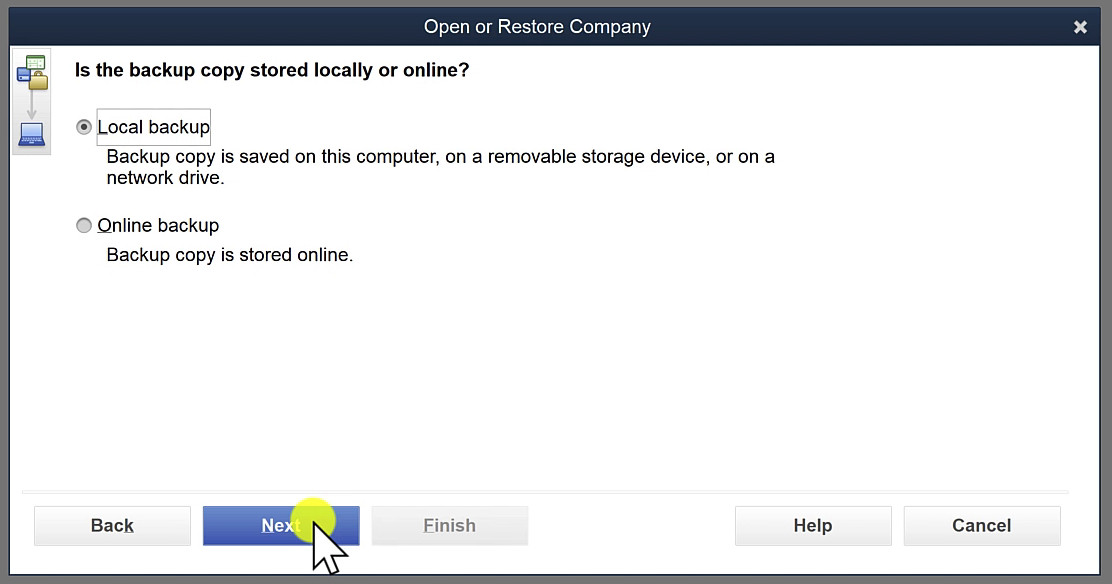Click the "Open or Restore Company" title bar

[x=537, y=27]
